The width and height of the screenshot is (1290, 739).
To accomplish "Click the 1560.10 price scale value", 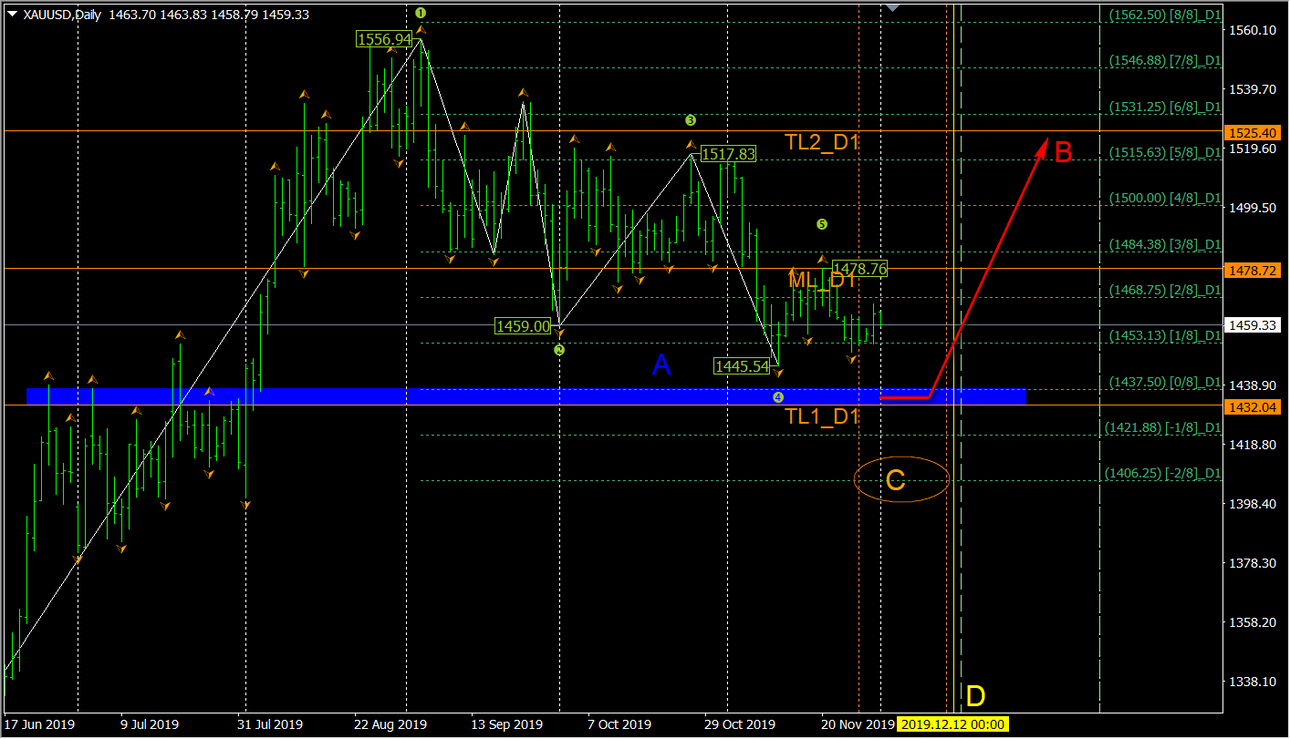I will pos(1254,30).
